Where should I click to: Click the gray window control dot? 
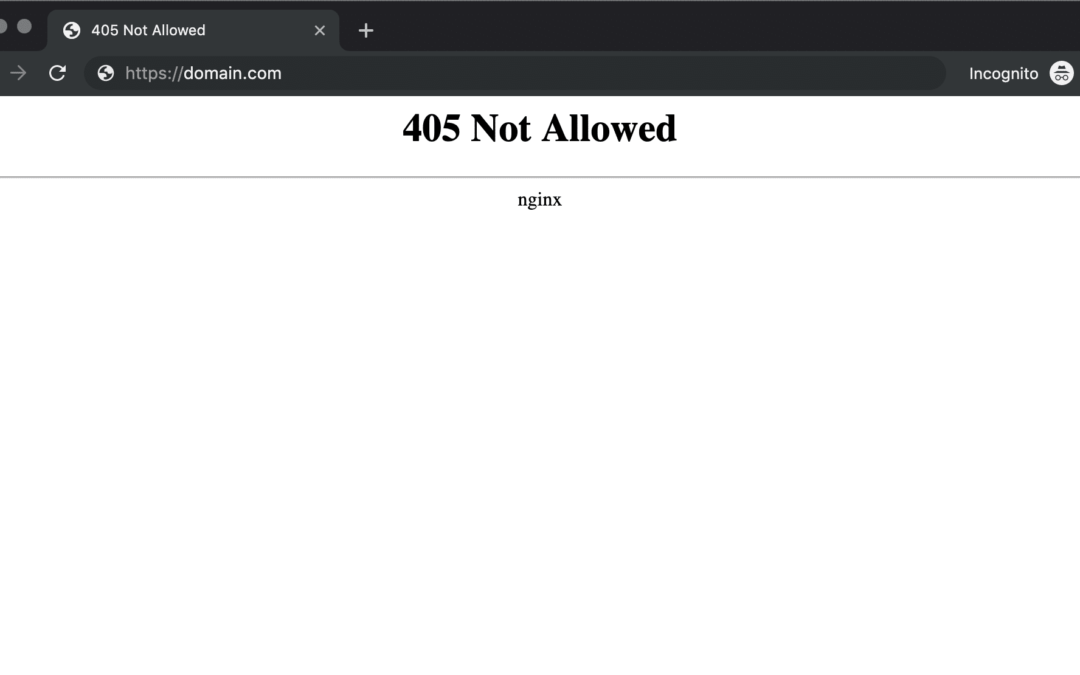point(25,26)
